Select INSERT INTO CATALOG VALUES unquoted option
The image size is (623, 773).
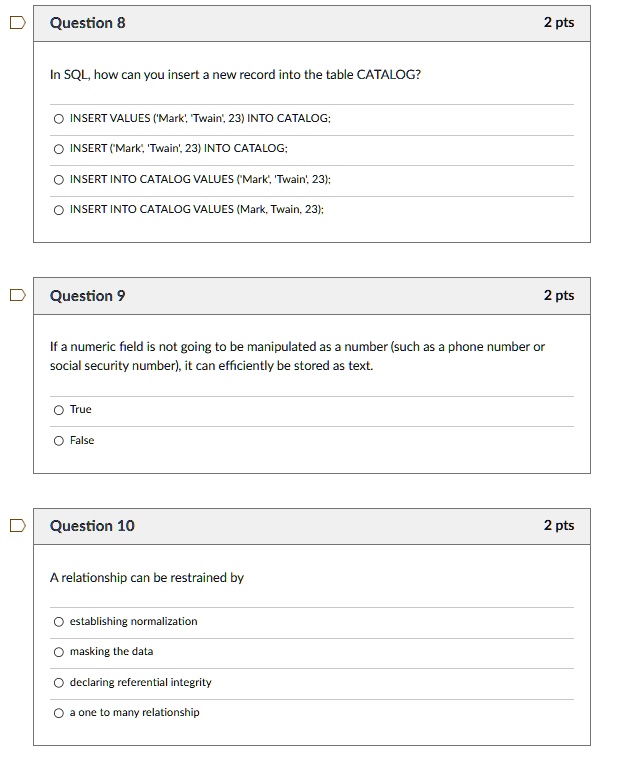coord(59,210)
